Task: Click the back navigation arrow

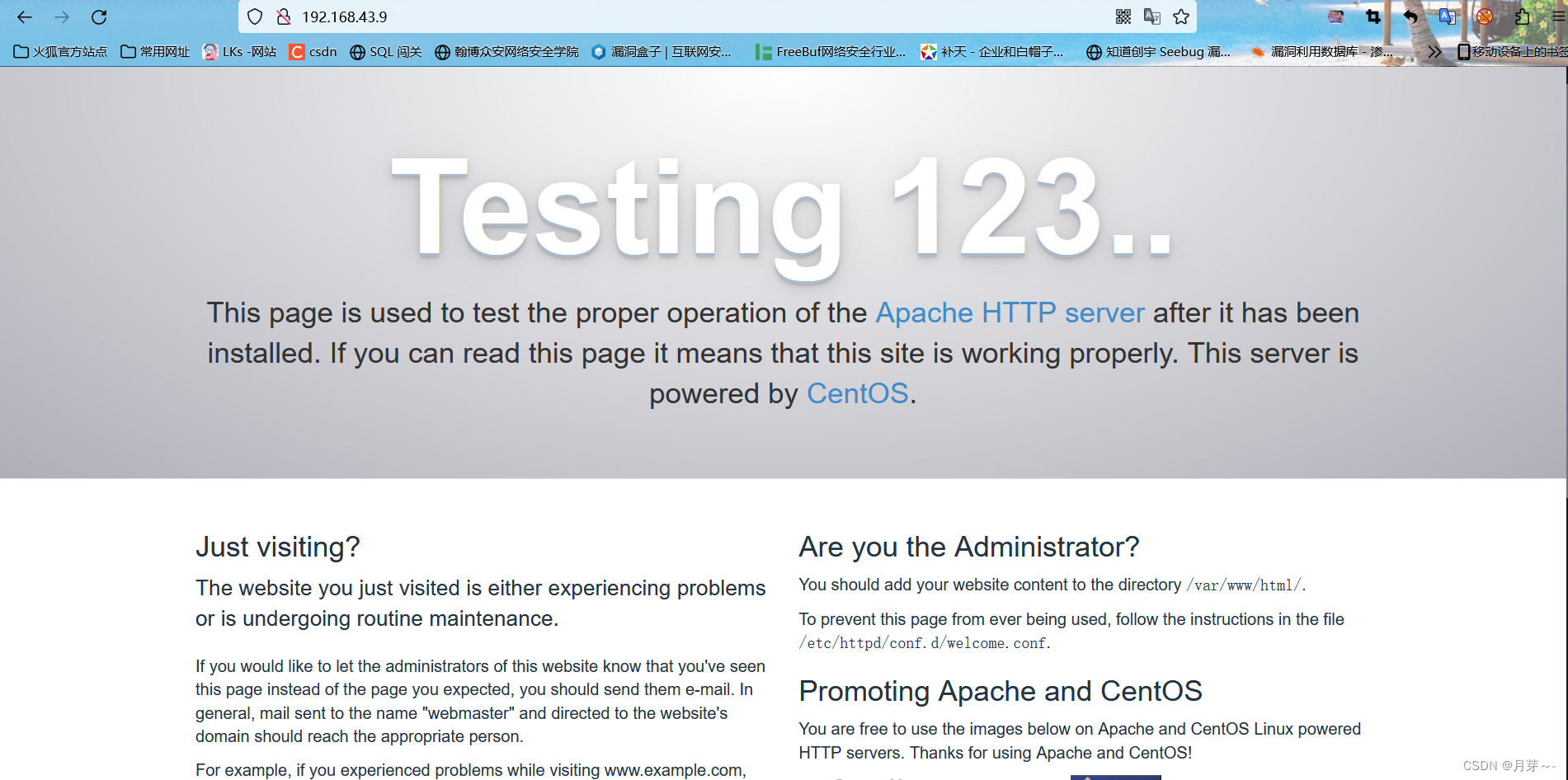Action: click(23, 16)
